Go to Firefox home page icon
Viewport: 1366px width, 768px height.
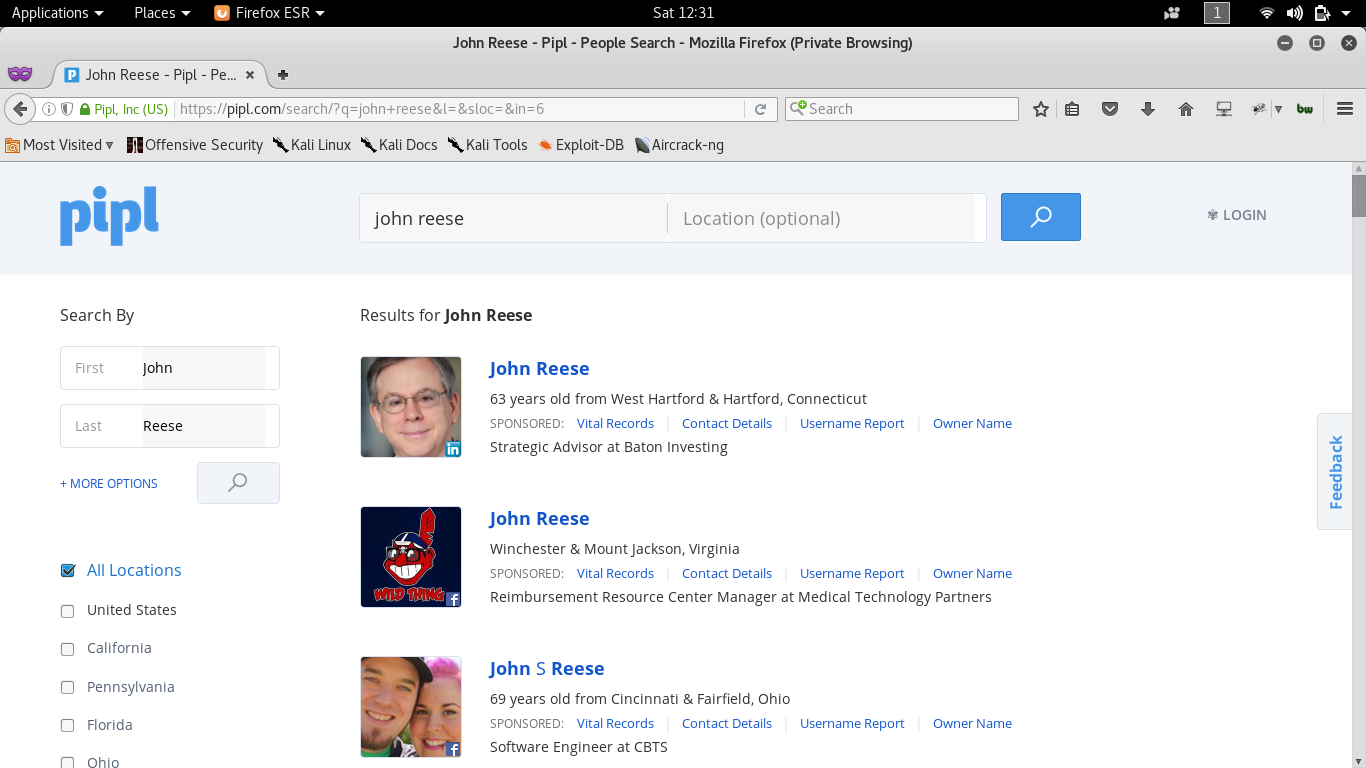1186,109
